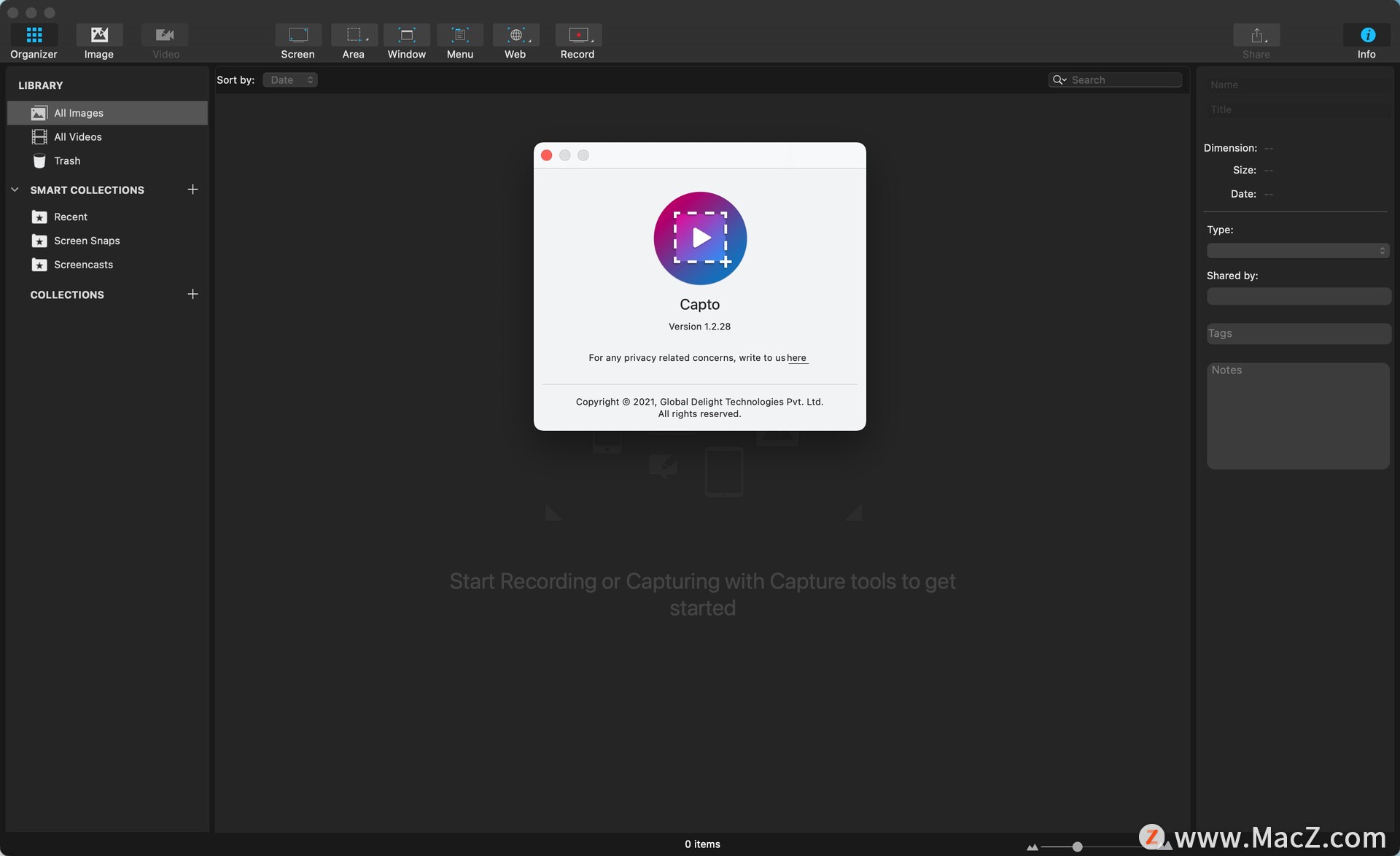Click the privacy link here
The image size is (1400, 856).
coord(797,358)
